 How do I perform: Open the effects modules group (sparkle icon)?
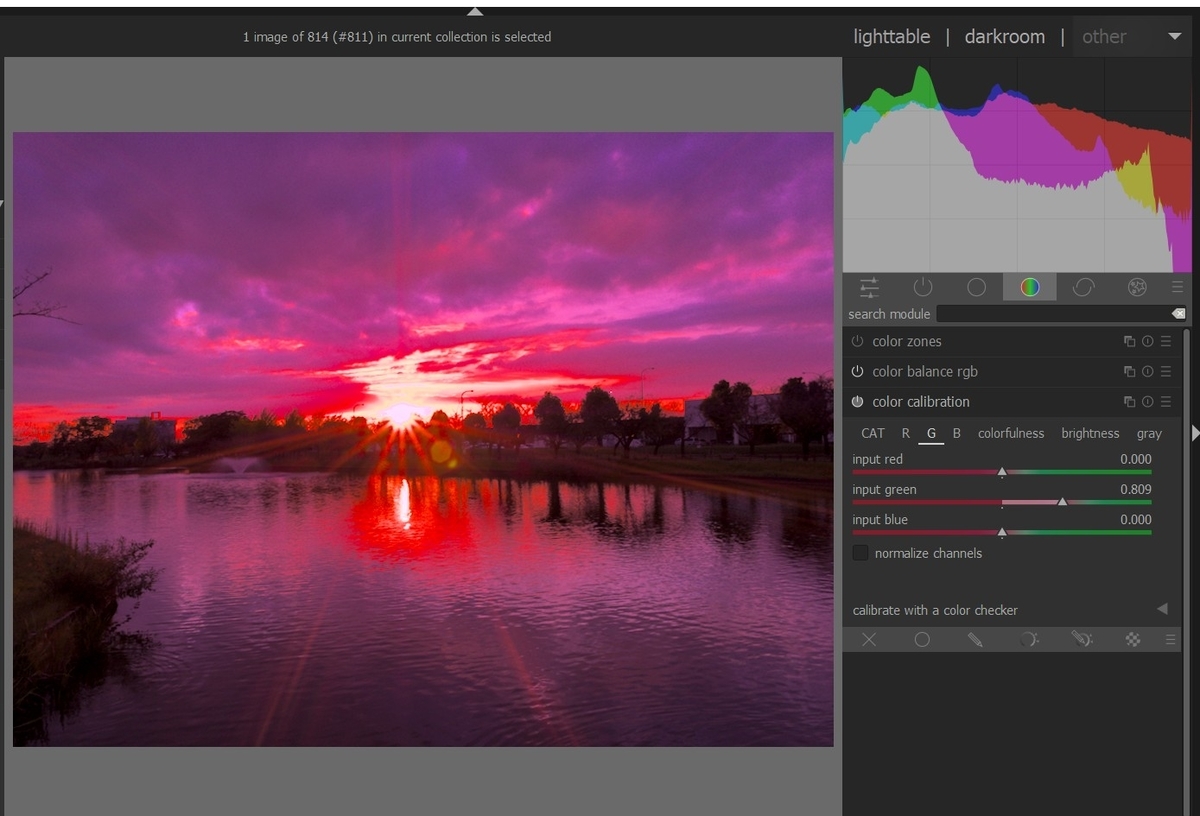tap(1137, 288)
